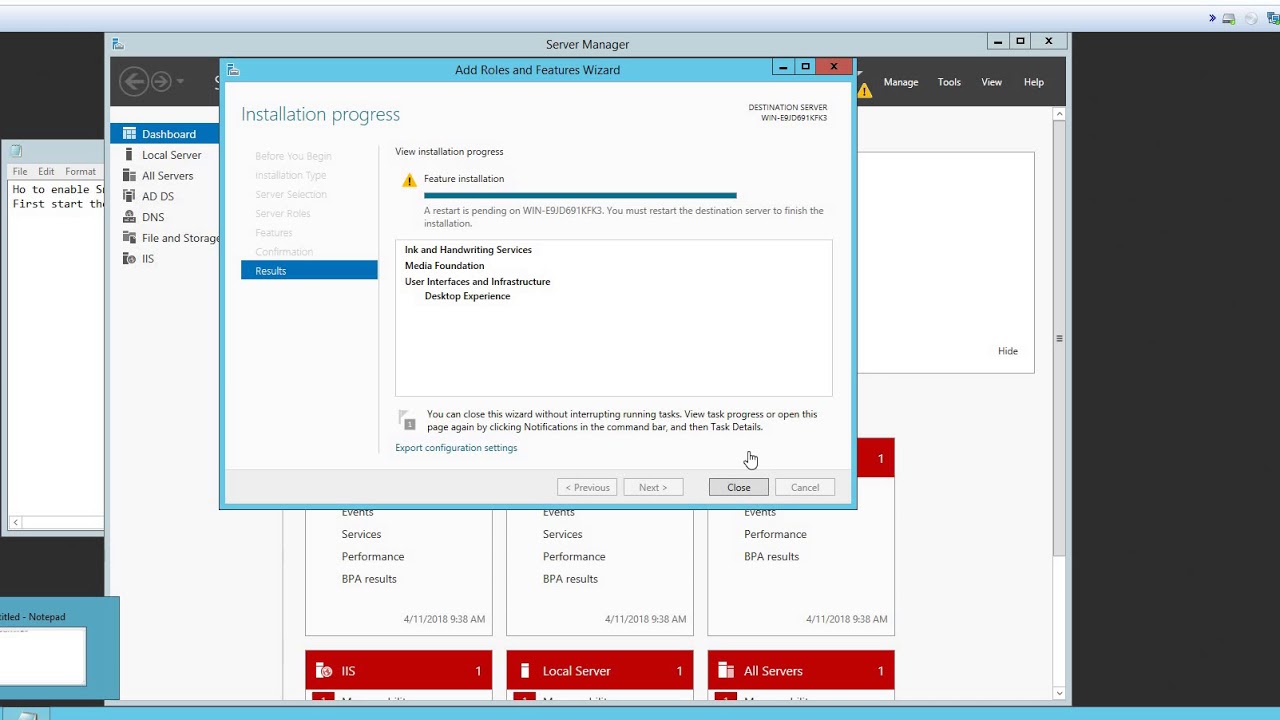Click the Close button in wizard
This screenshot has height=720, width=1280.
pyautogui.click(x=739, y=487)
